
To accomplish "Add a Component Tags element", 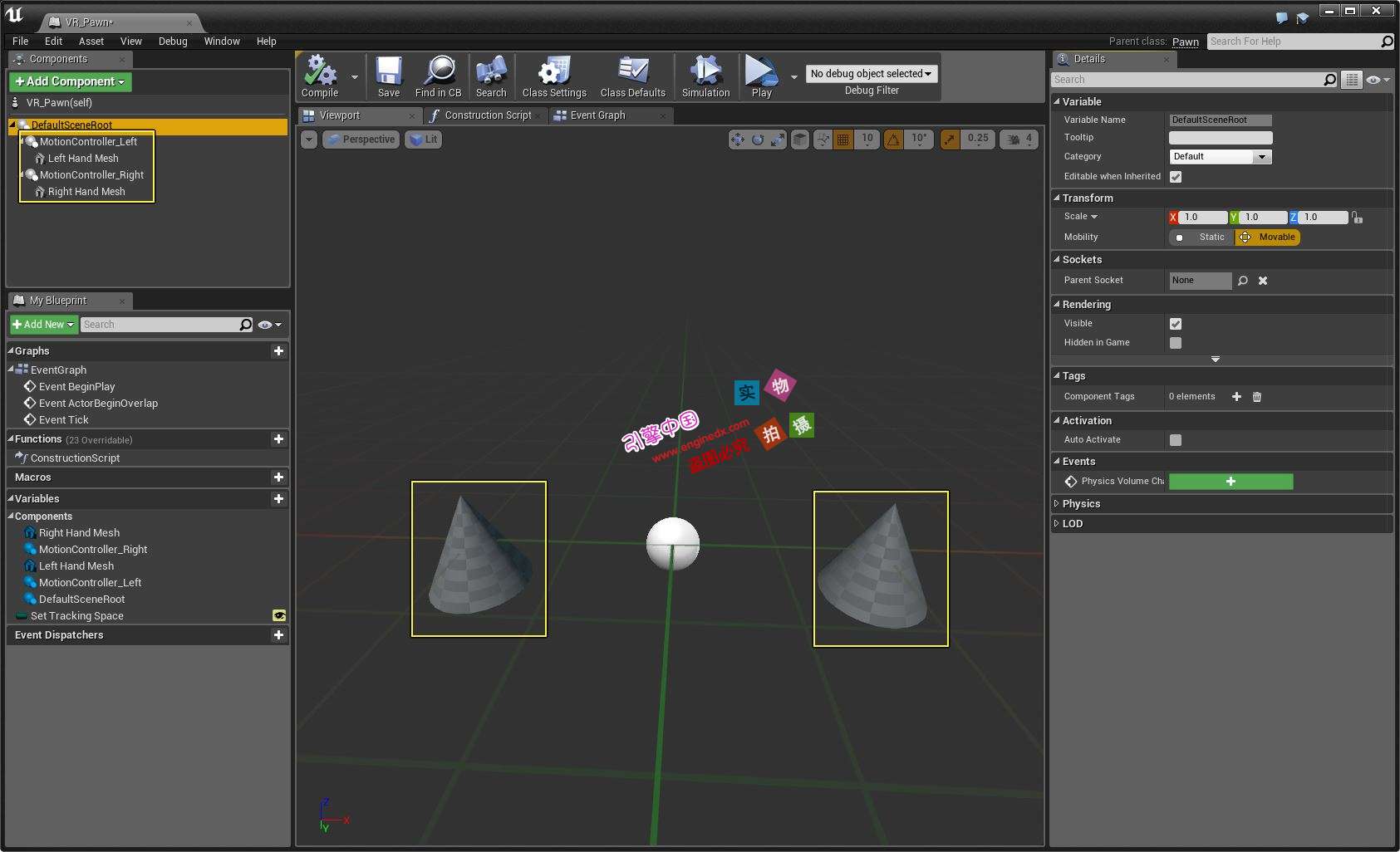I will click(1236, 397).
